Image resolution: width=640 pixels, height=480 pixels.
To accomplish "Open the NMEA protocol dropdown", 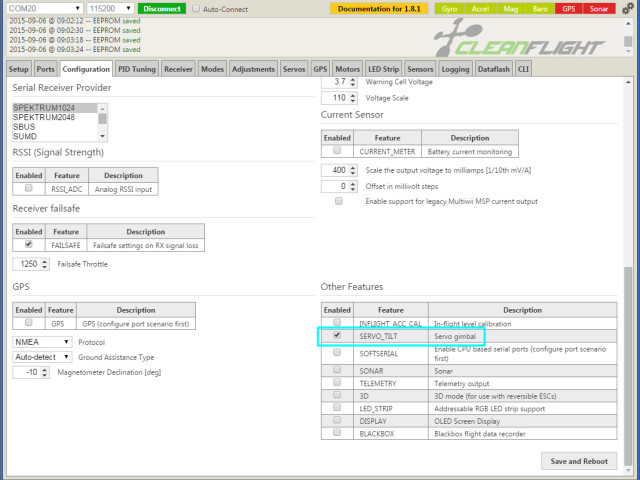I will [42, 342].
